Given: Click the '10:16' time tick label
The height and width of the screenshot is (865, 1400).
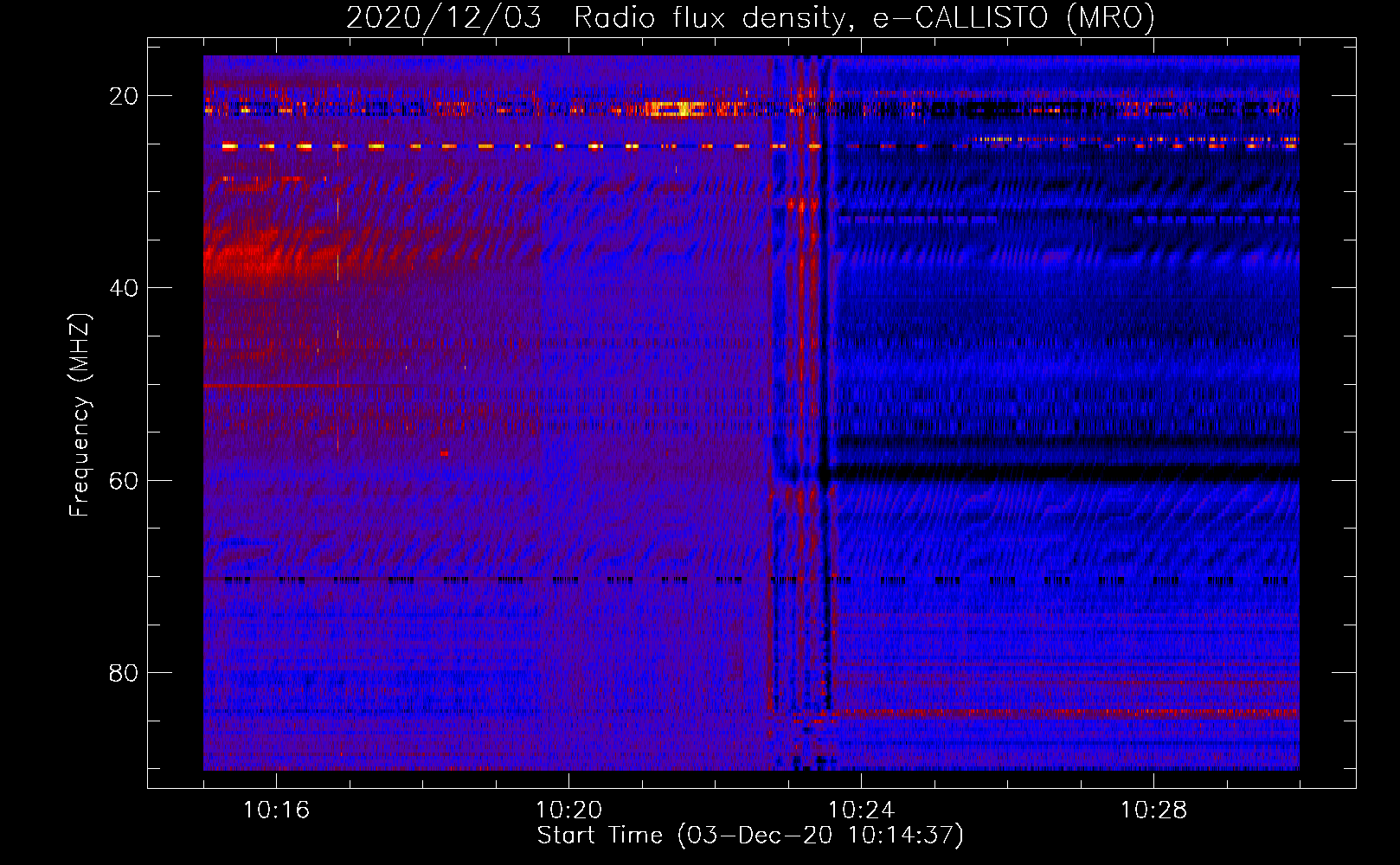Looking at the screenshot, I should (276, 811).
